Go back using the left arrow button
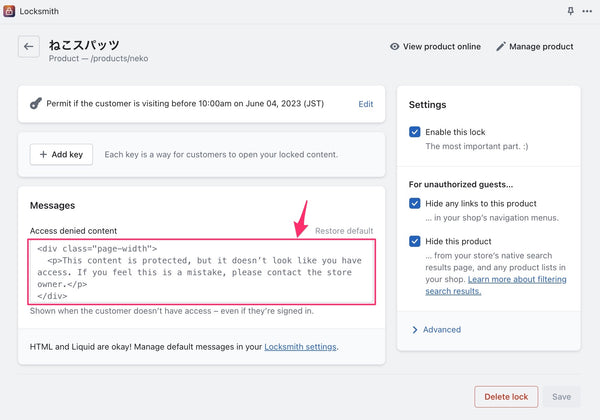The width and height of the screenshot is (600, 420). tap(29, 47)
